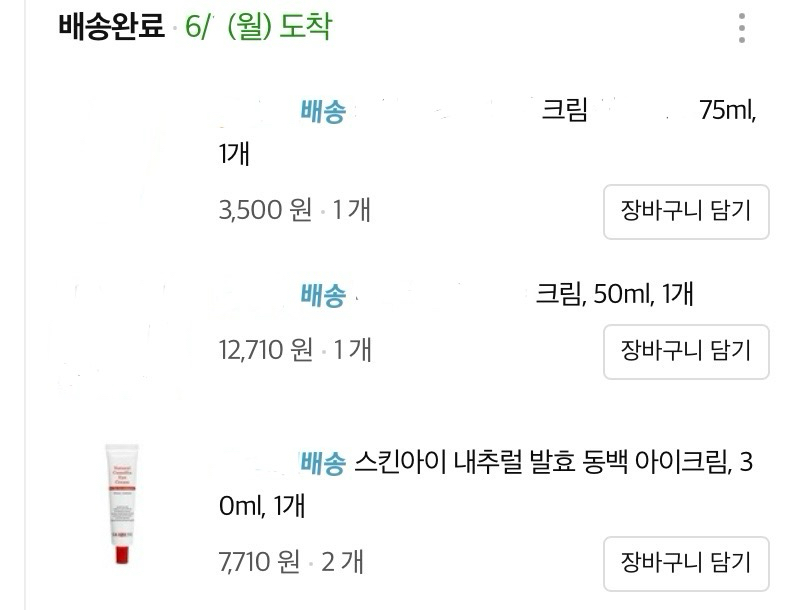Click the green (월) 도착 arrival date
This screenshot has height=610, width=802.
279,27
